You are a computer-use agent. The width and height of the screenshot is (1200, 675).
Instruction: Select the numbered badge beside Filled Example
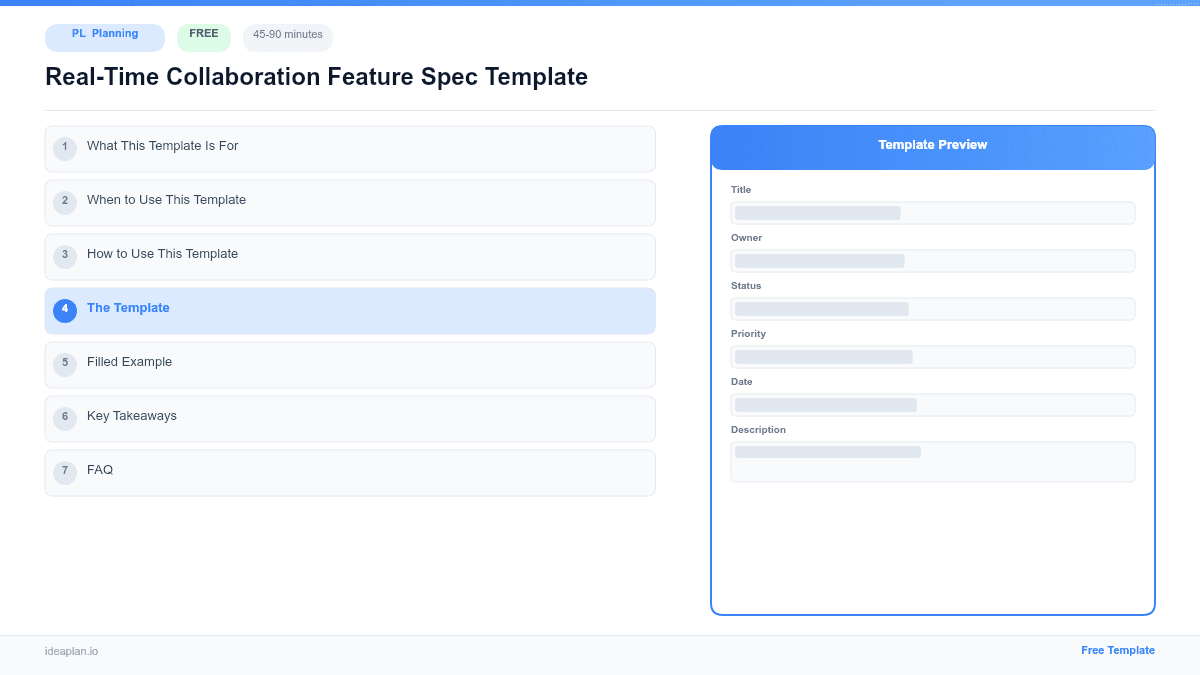tap(65, 364)
